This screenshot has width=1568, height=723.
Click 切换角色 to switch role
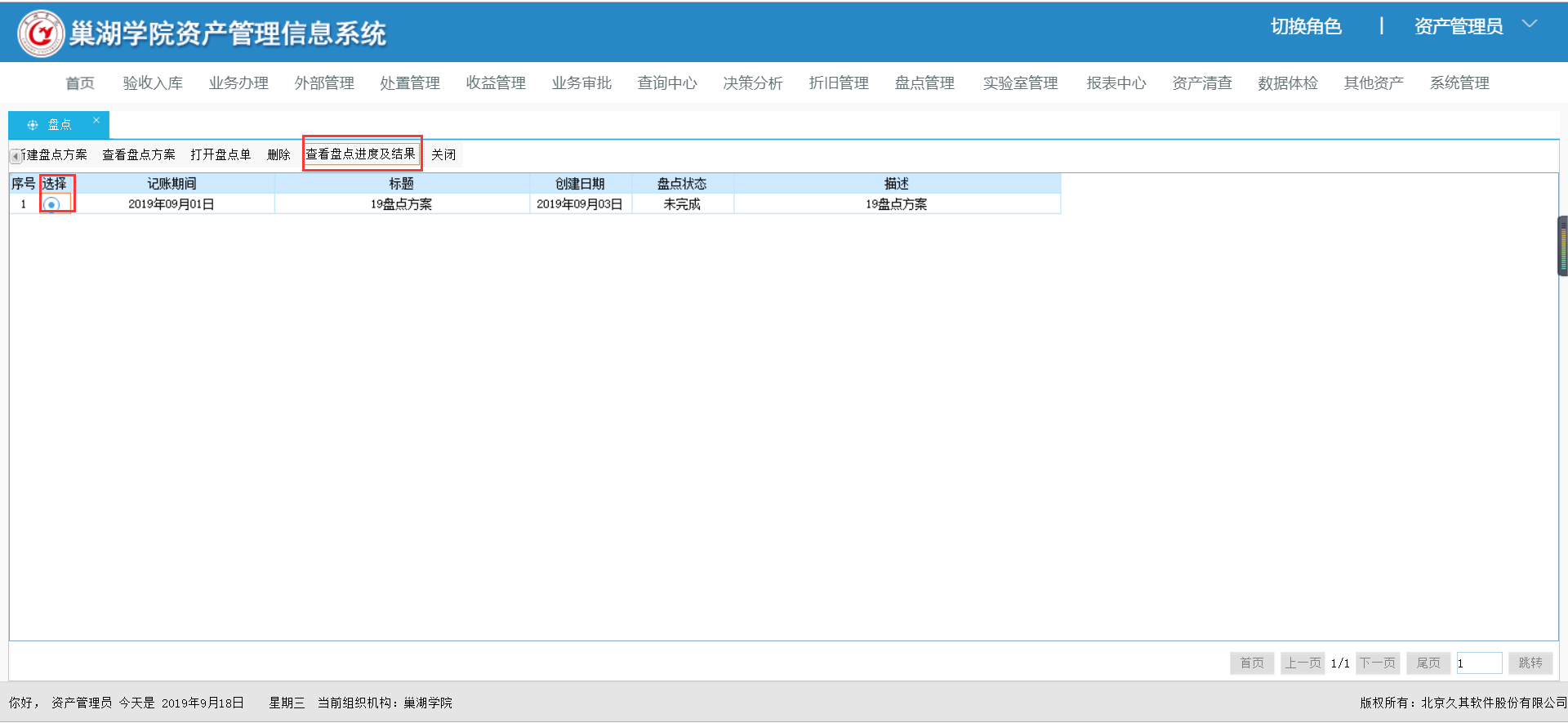pos(1306,27)
